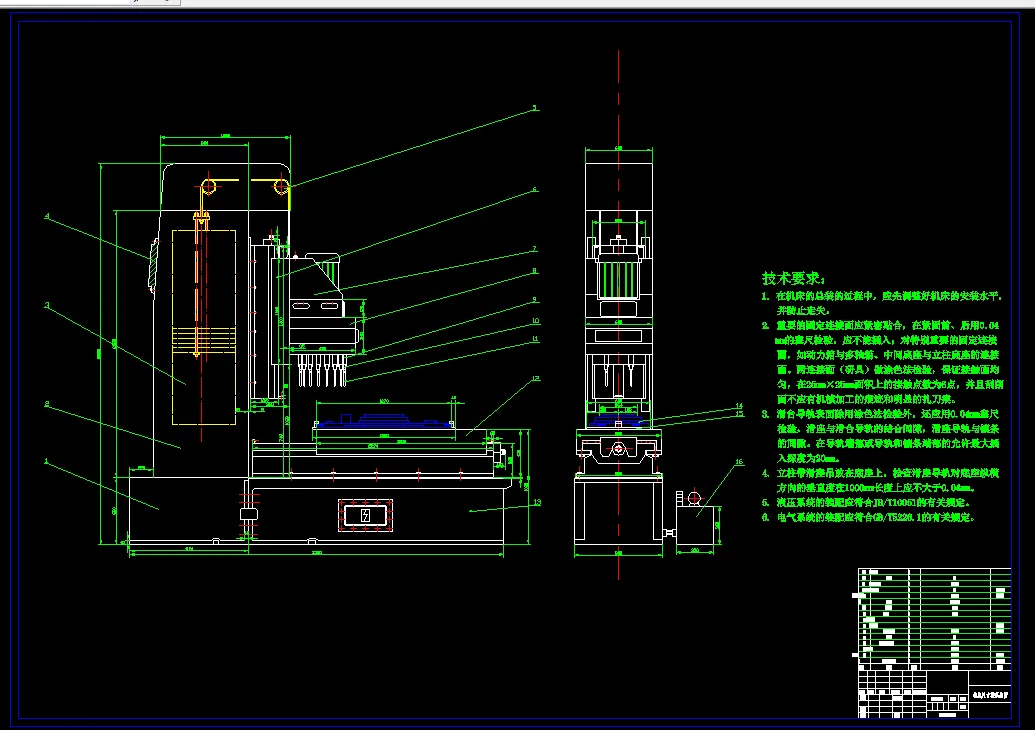Select part callout number 1 at lower left
This screenshot has height=730, width=1035.
[x=46, y=461]
